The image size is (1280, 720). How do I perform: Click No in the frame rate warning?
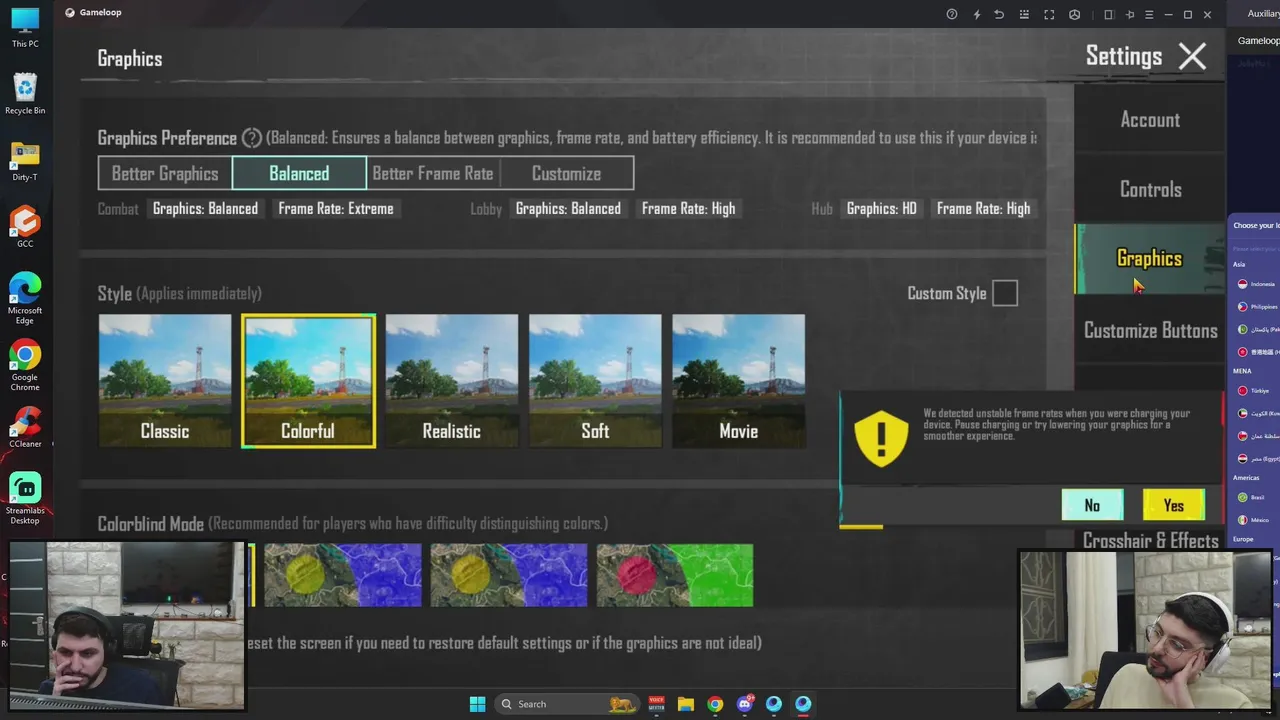[x=1092, y=505]
